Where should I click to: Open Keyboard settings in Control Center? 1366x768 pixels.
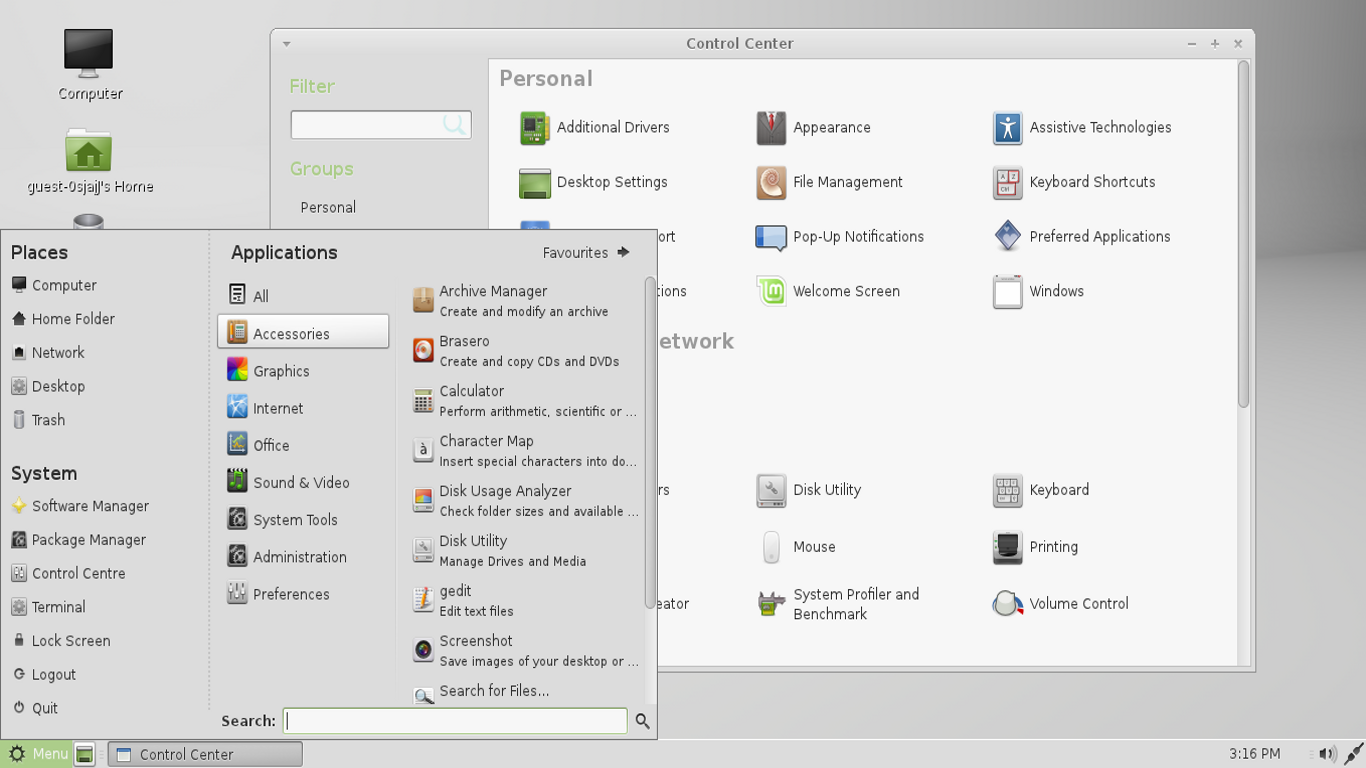(1040, 490)
